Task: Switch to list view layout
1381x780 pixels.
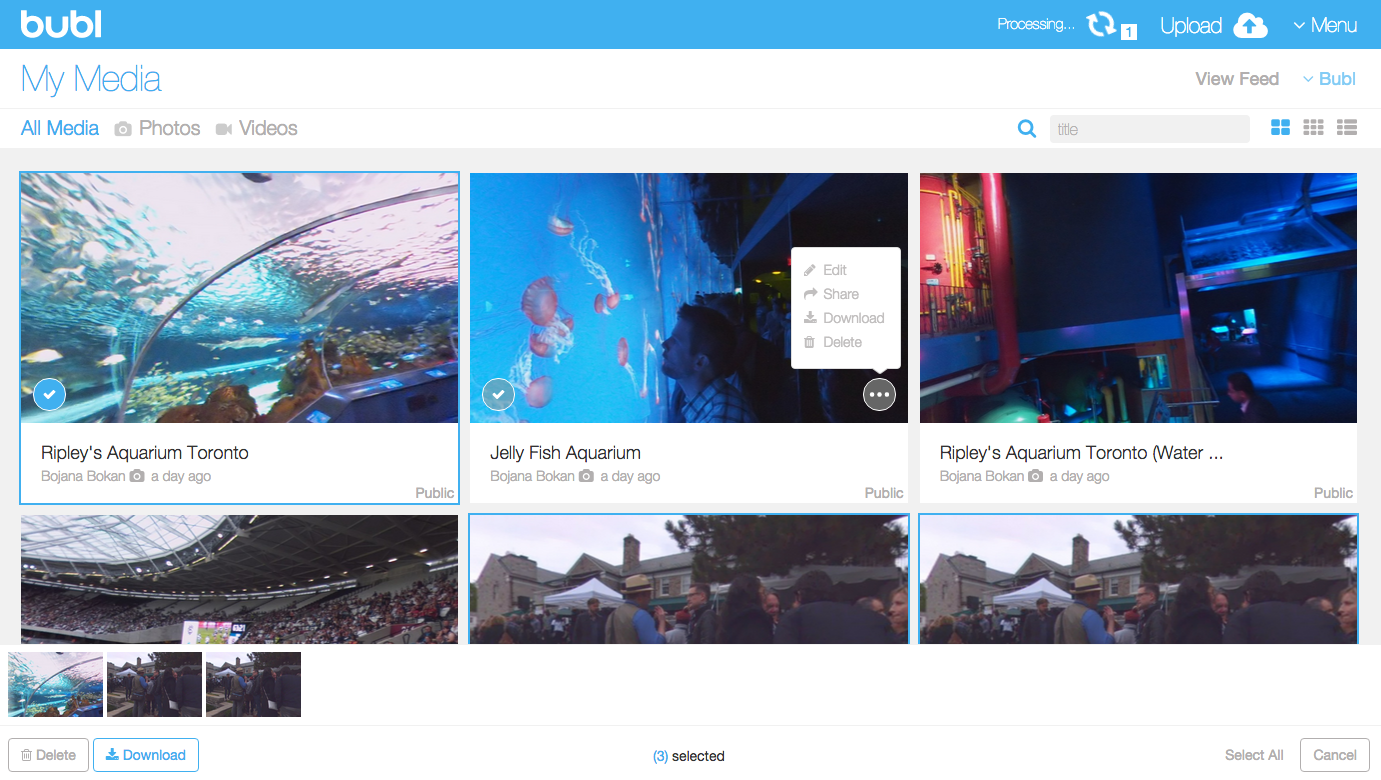Action: click(x=1346, y=128)
